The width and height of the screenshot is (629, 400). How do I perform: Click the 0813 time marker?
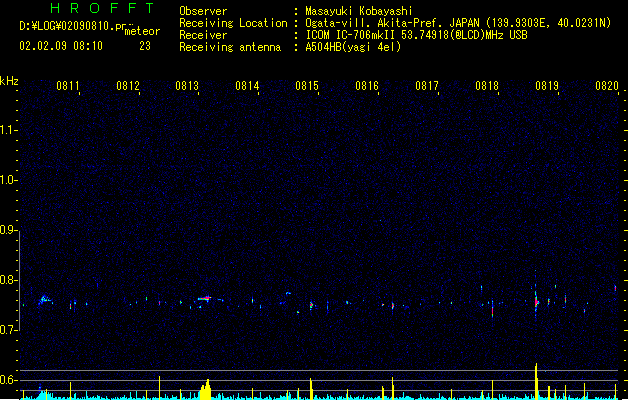point(187,85)
